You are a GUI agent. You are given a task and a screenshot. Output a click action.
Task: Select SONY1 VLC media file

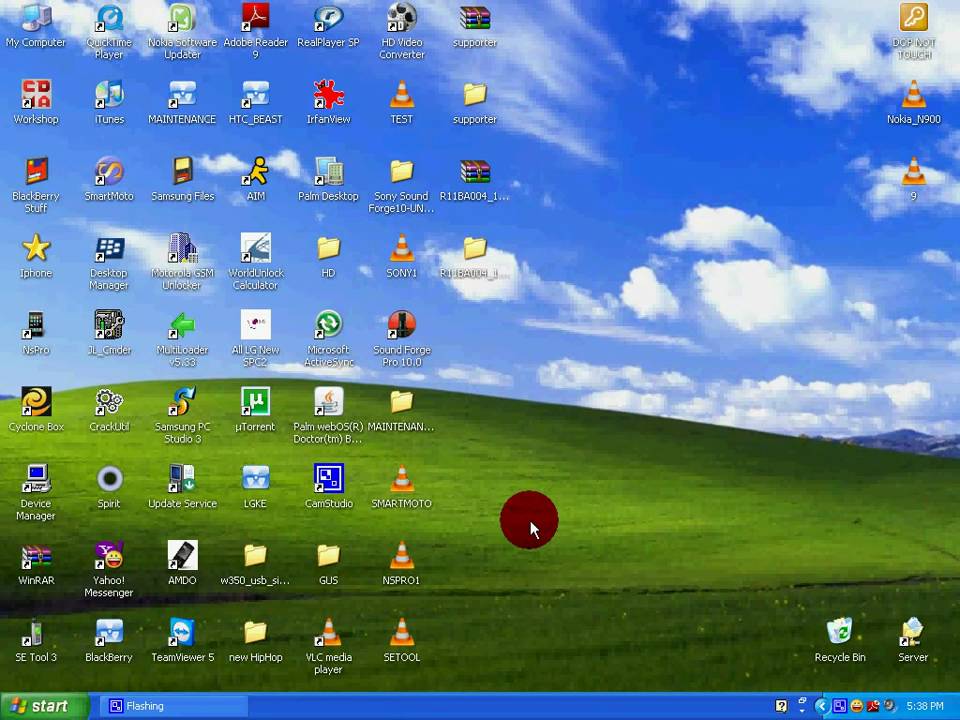pos(402,248)
